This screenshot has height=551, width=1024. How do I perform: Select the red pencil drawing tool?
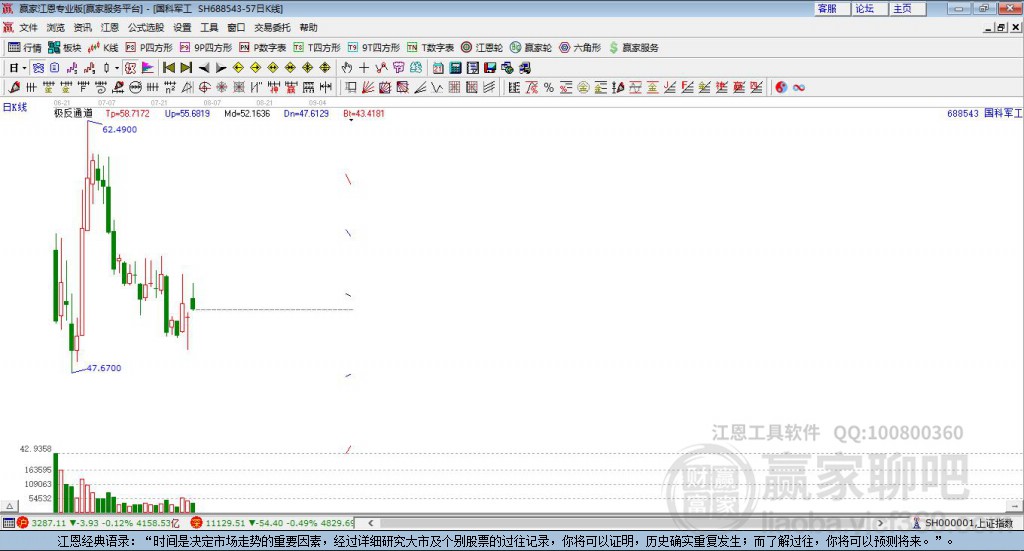(14, 87)
